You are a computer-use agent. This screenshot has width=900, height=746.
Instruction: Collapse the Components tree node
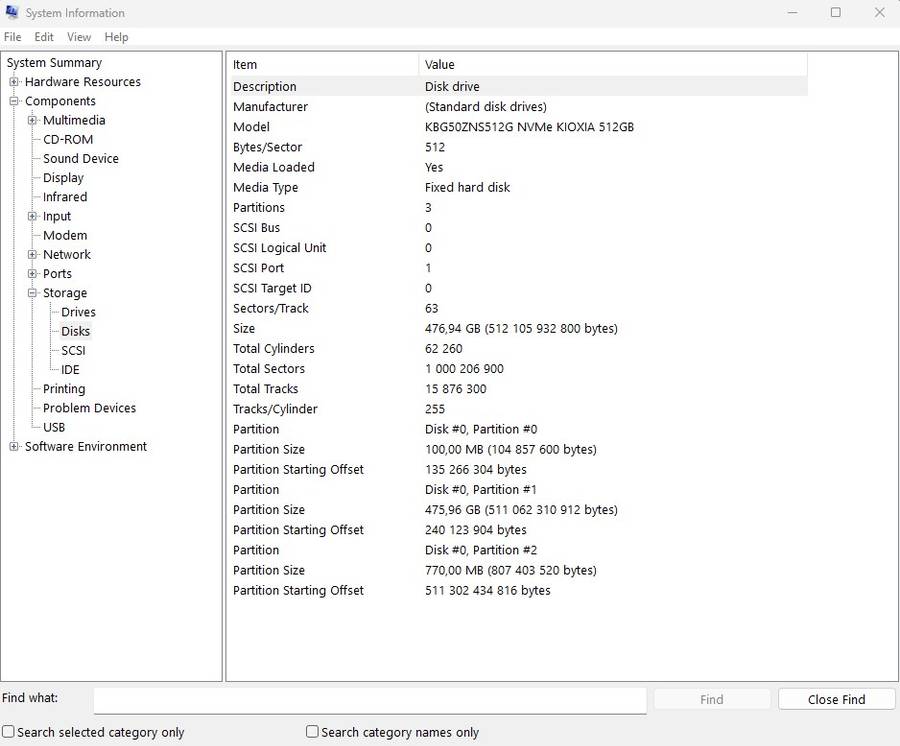[14, 101]
